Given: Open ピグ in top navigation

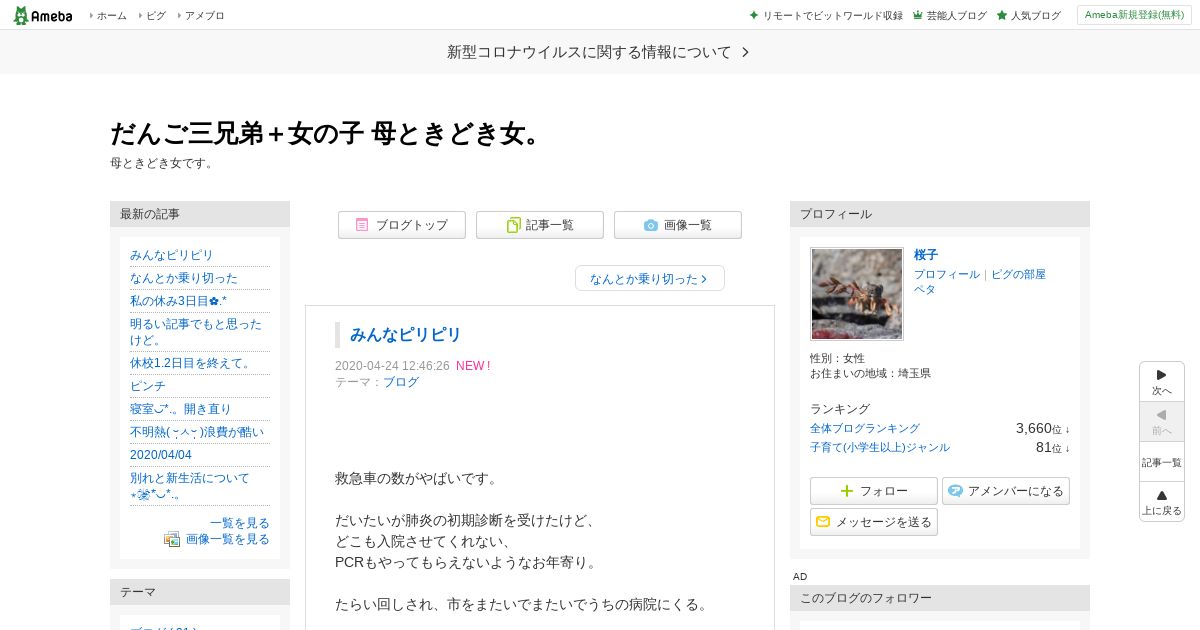Looking at the screenshot, I should (156, 16).
